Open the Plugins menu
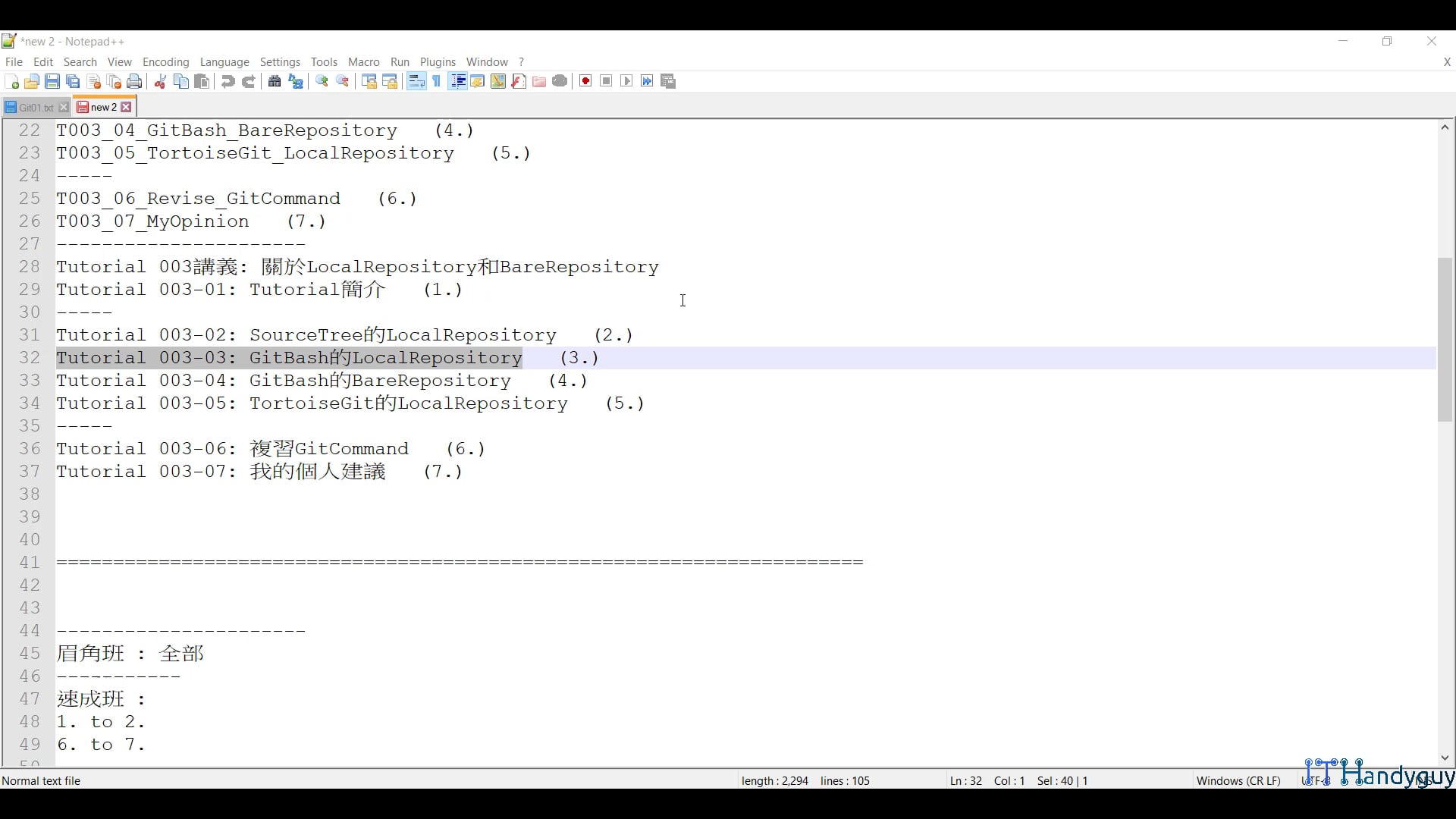Screen dimensions: 1456x819 (x=438, y=62)
